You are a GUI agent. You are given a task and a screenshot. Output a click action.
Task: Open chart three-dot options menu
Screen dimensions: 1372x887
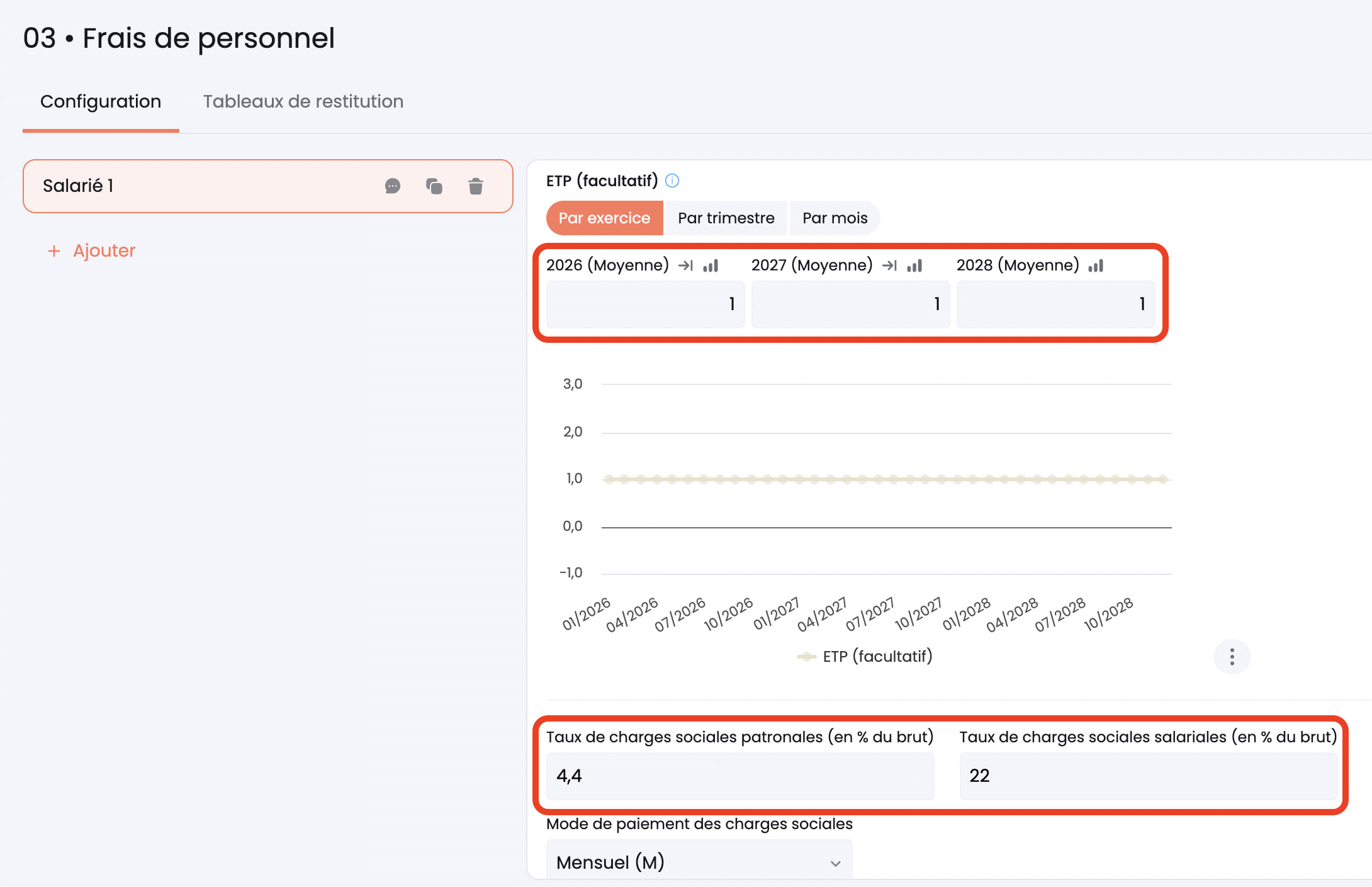[1232, 657]
